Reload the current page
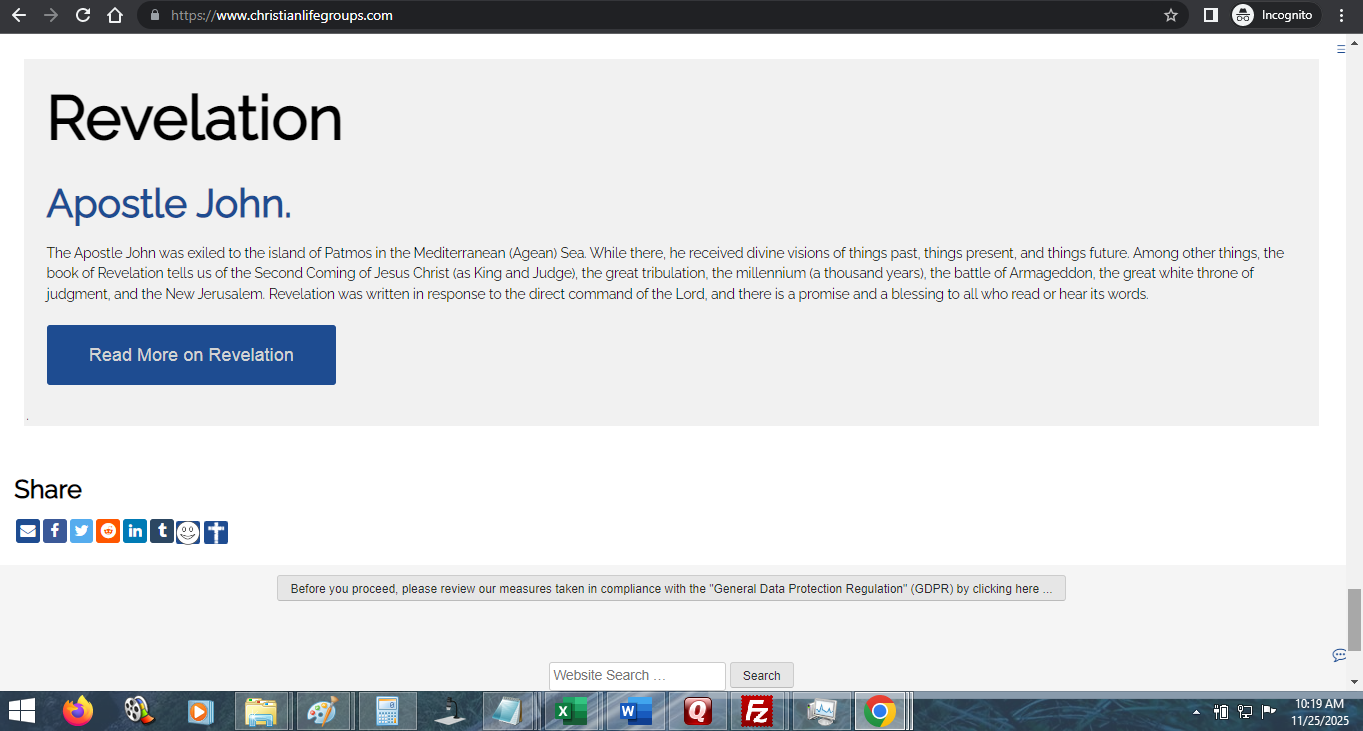 pyautogui.click(x=83, y=15)
